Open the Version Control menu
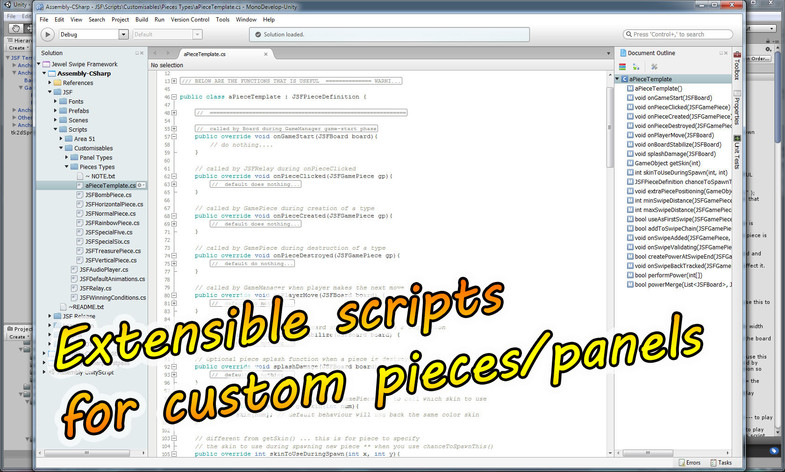This screenshot has height=472, width=785. click(x=190, y=20)
